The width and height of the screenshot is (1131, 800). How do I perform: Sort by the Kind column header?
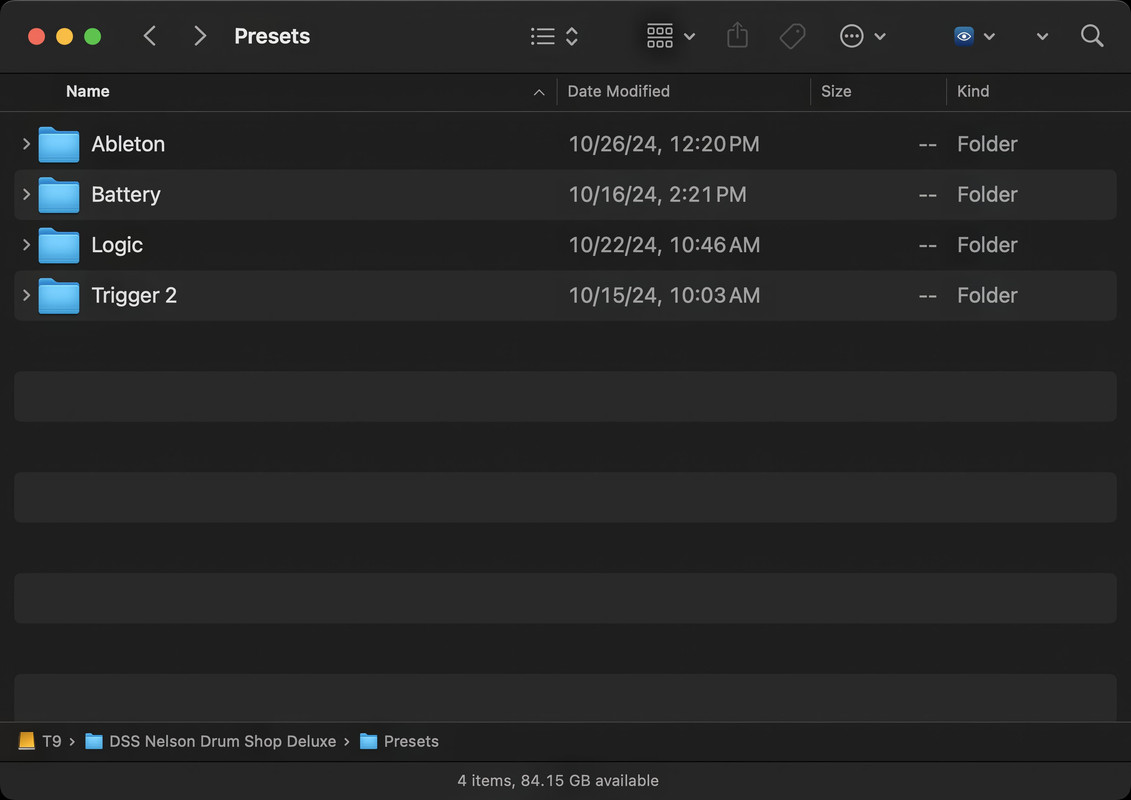[x=972, y=91]
